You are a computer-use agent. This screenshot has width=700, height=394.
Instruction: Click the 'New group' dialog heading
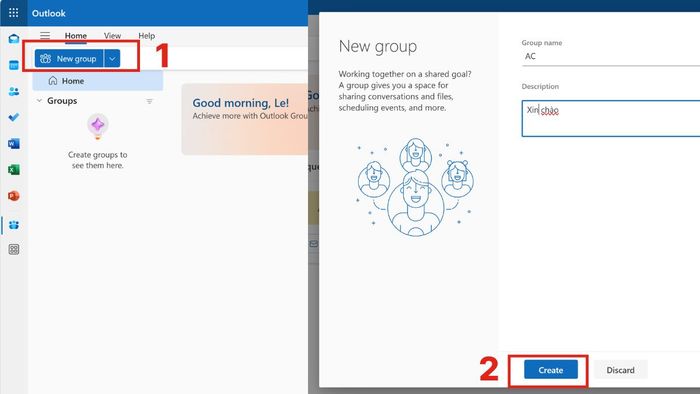tap(378, 46)
